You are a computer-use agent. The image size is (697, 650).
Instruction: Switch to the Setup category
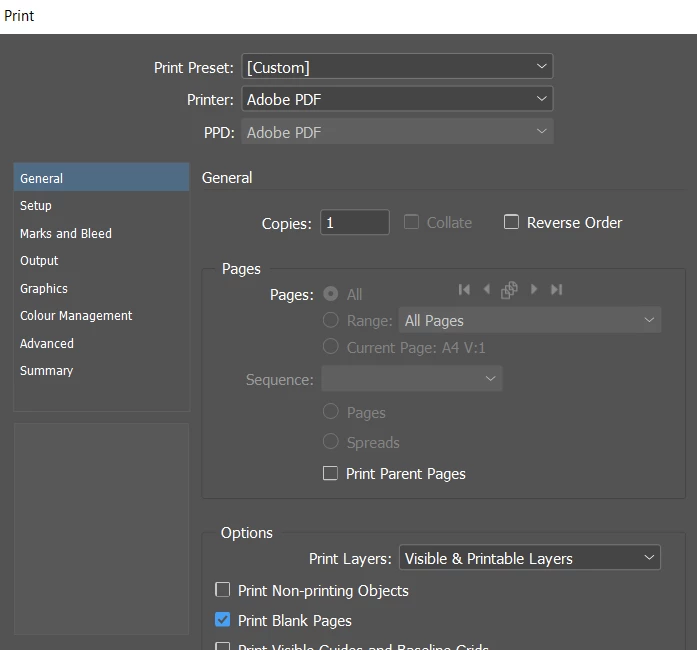coord(101,205)
